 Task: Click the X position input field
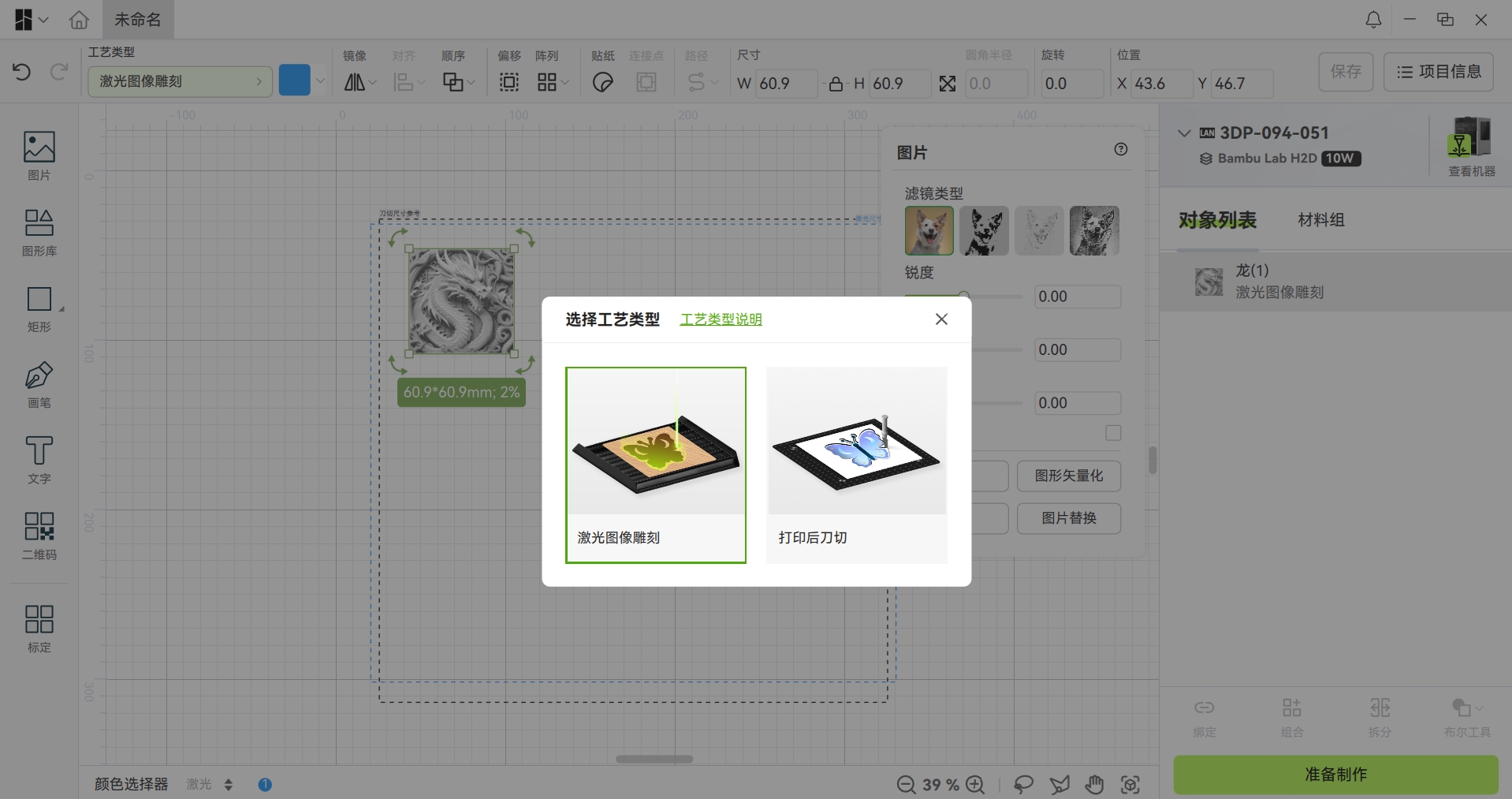click(1163, 84)
